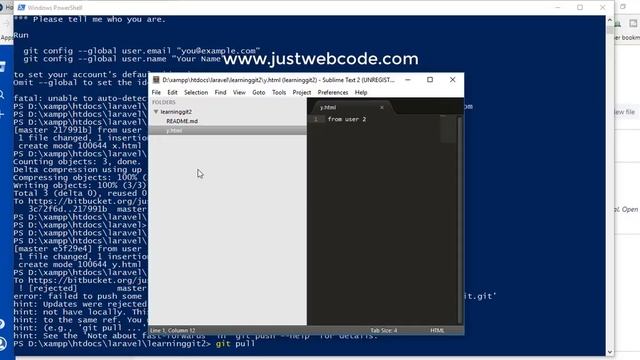Open the Preferences menu
This screenshot has width=640, height=360.
pyautogui.click(x=333, y=93)
